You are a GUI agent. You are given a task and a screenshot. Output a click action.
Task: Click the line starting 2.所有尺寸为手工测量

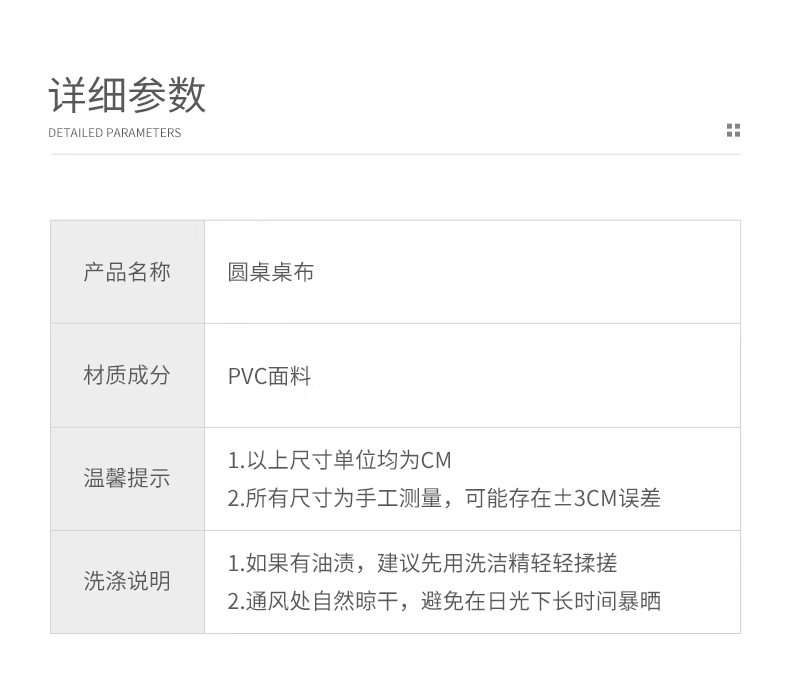(x=444, y=498)
